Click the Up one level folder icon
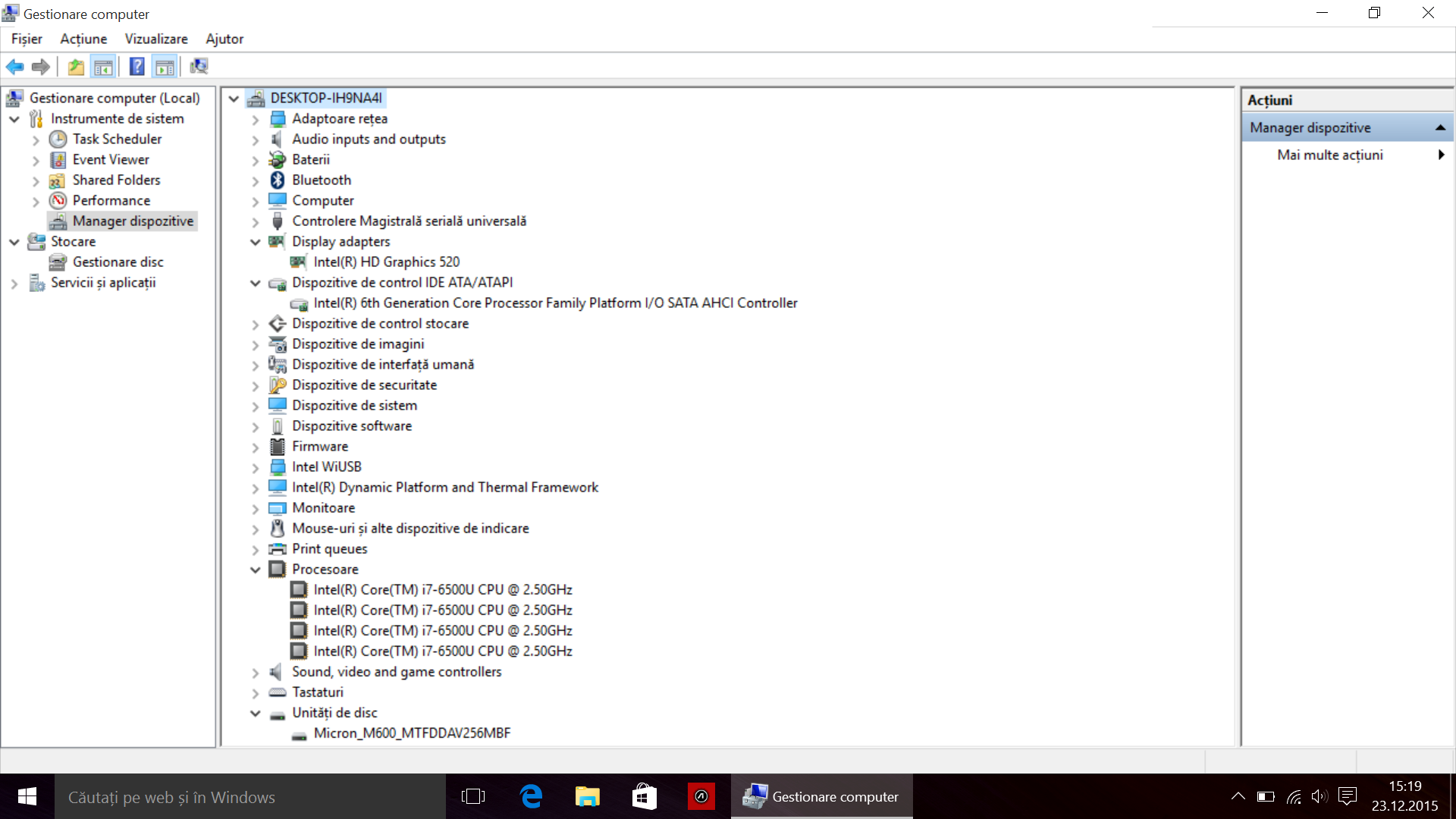Image resolution: width=1456 pixels, height=819 pixels. 76,67
